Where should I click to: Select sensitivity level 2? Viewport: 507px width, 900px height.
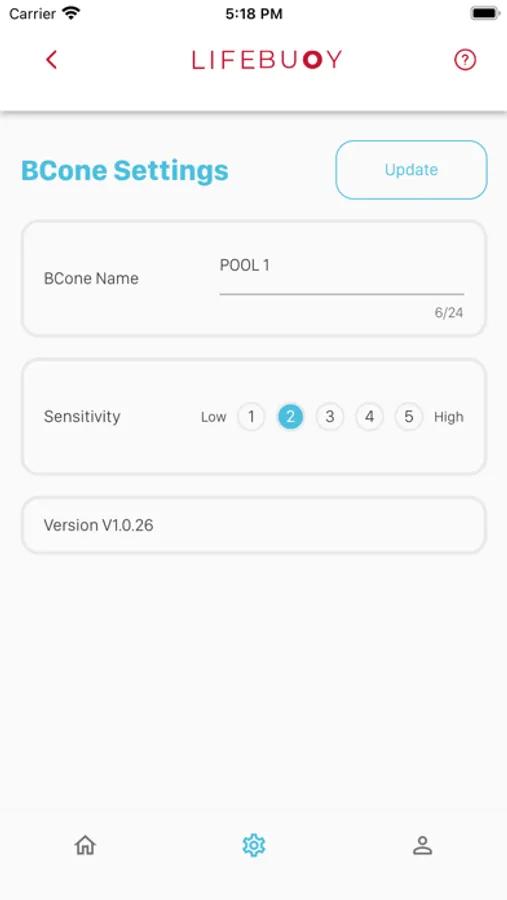coord(291,417)
